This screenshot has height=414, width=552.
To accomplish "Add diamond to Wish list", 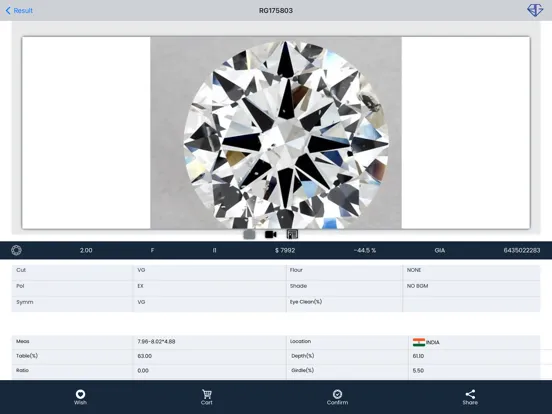I will 80,397.
